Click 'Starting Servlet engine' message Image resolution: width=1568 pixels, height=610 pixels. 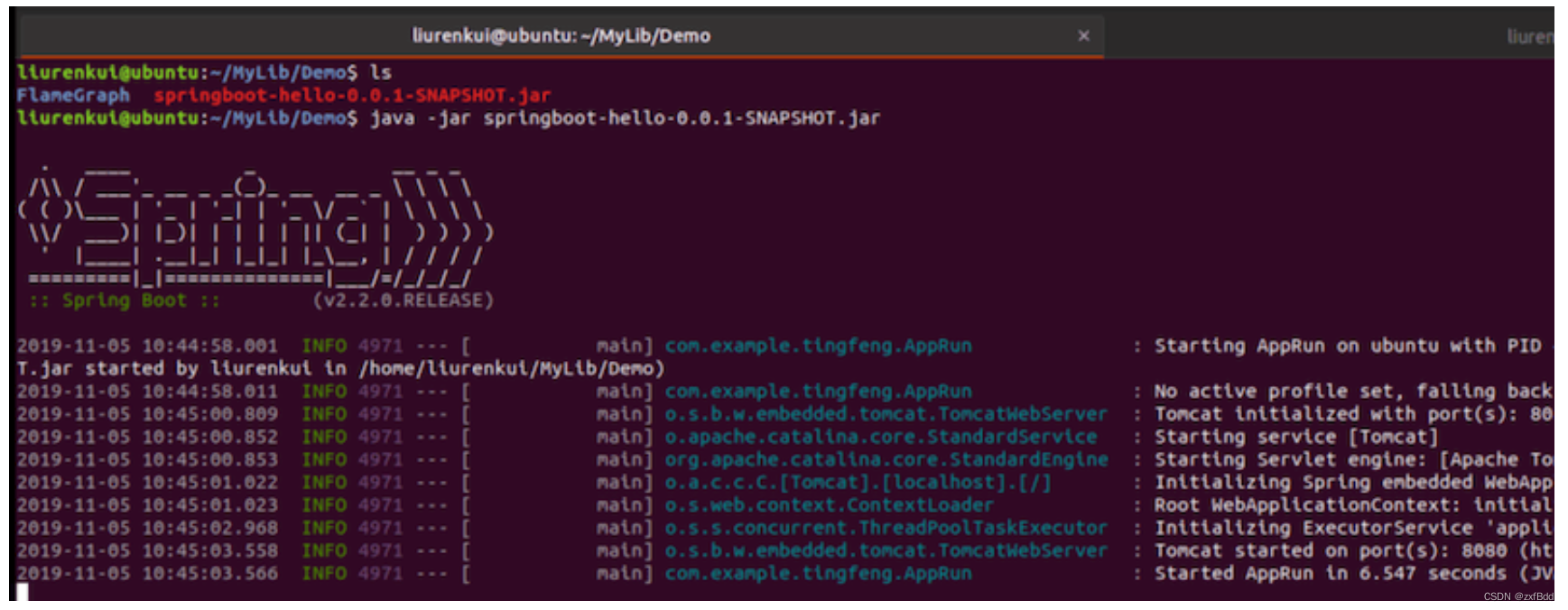[1352, 459]
